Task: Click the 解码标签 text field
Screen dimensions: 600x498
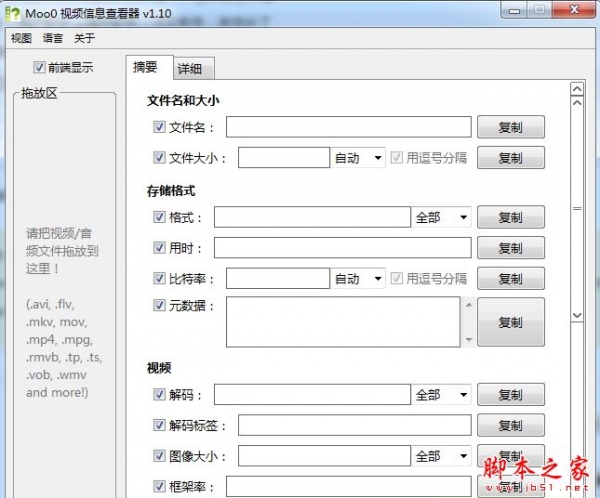Action: 355,425
